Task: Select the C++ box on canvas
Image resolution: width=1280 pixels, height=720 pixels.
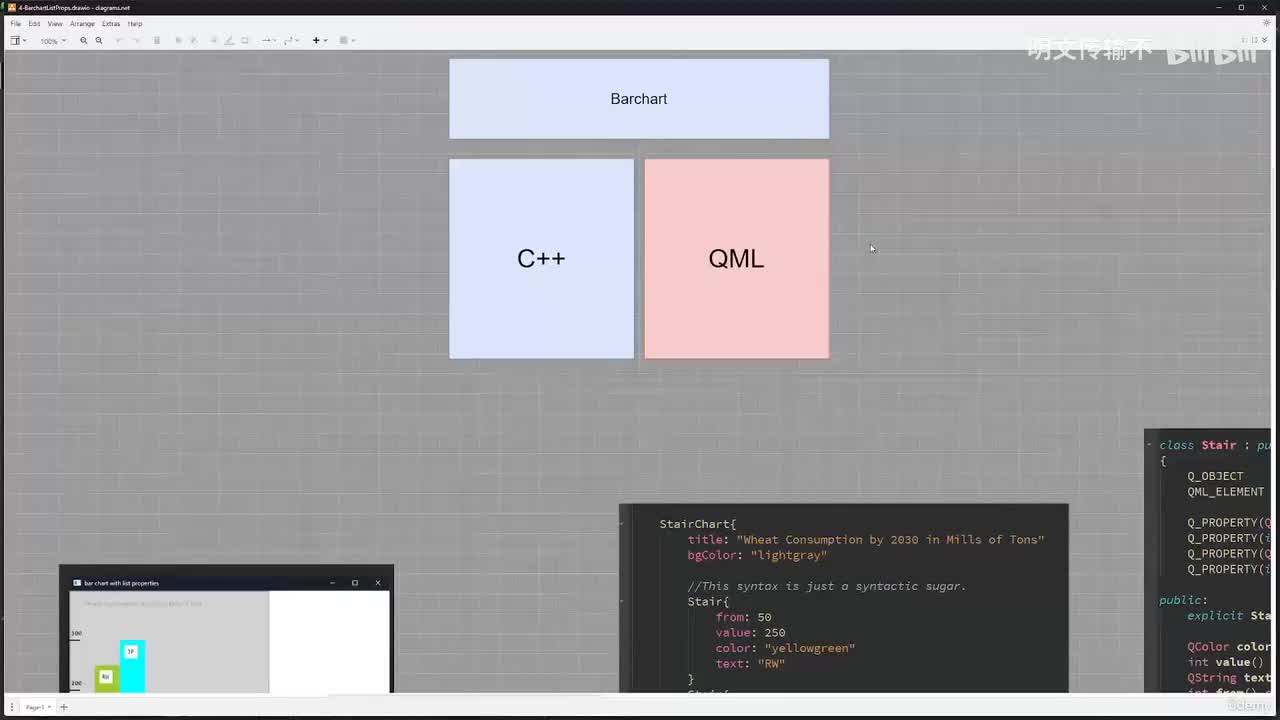Action: [541, 259]
